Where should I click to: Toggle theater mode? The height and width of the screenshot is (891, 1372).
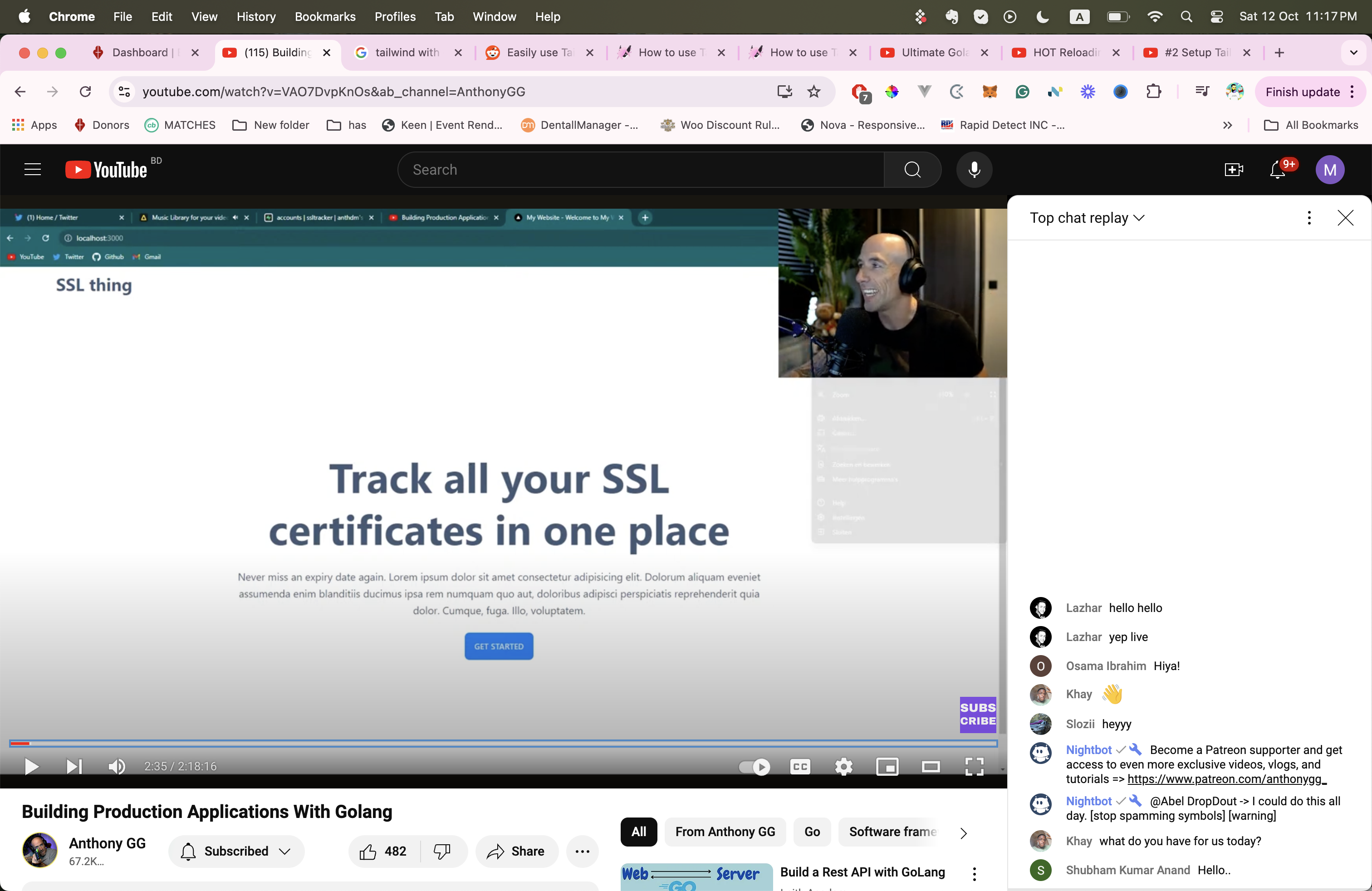[931, 766]
